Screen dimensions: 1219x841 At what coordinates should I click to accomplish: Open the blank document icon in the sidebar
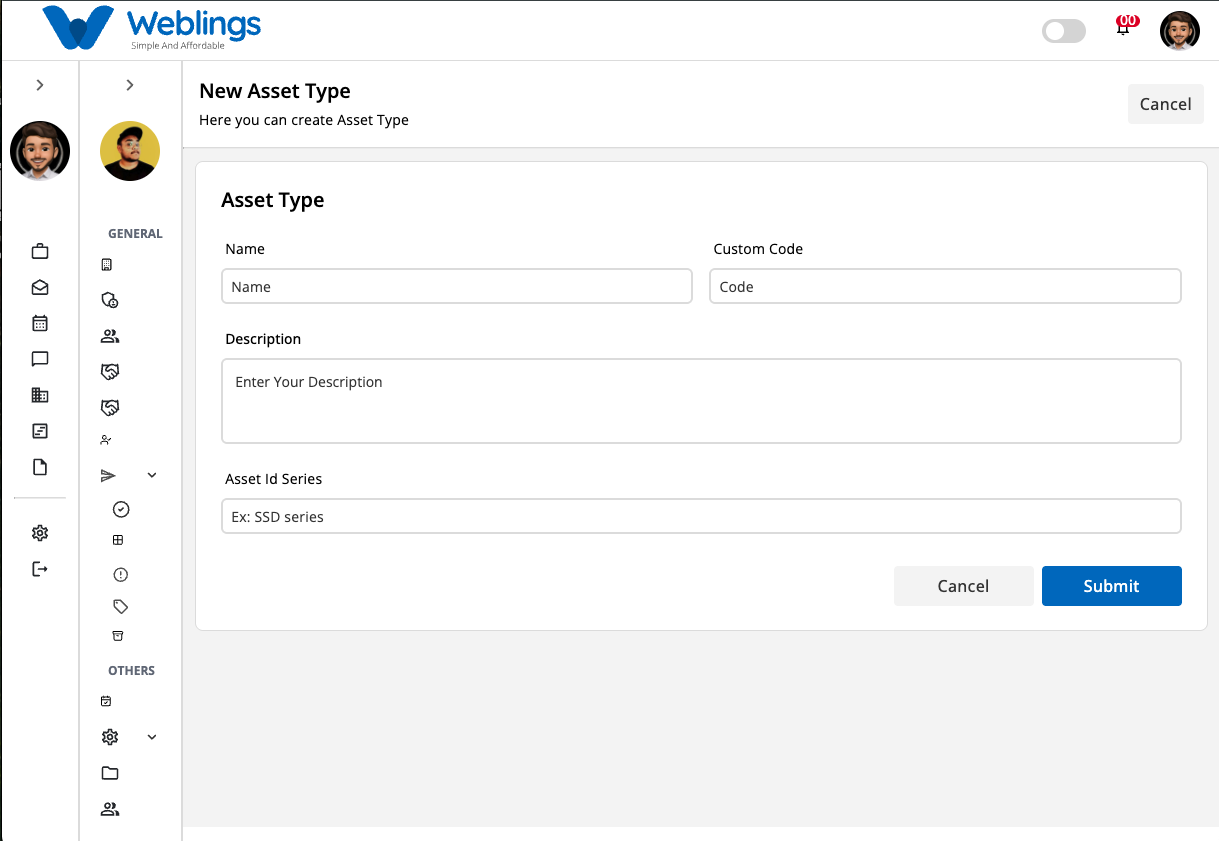click(40, 467)
